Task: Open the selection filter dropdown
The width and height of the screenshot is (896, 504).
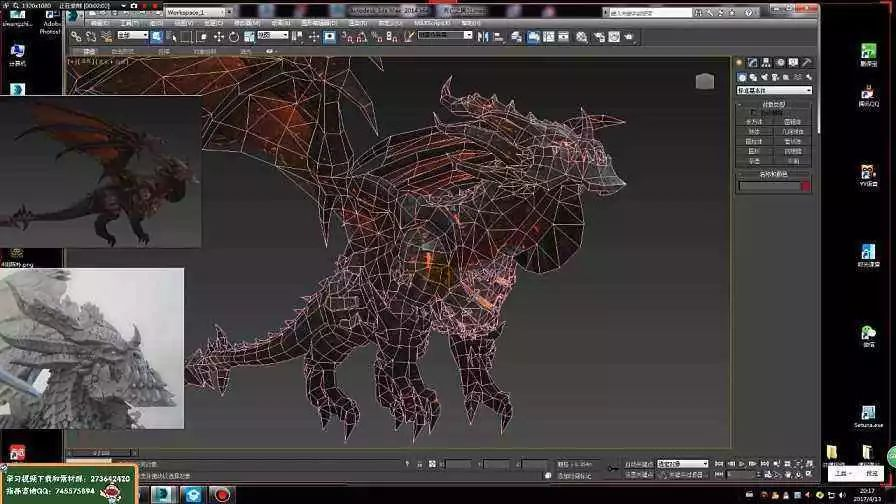Action: tap(133, 35)
